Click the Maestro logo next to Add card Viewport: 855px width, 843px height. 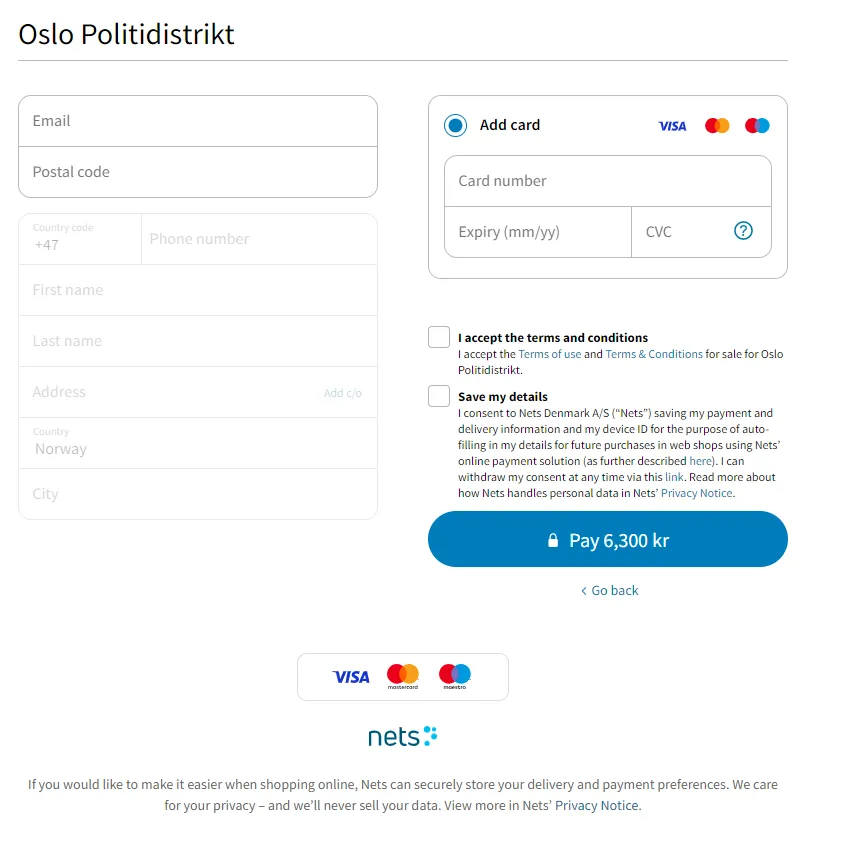(757, 125)
